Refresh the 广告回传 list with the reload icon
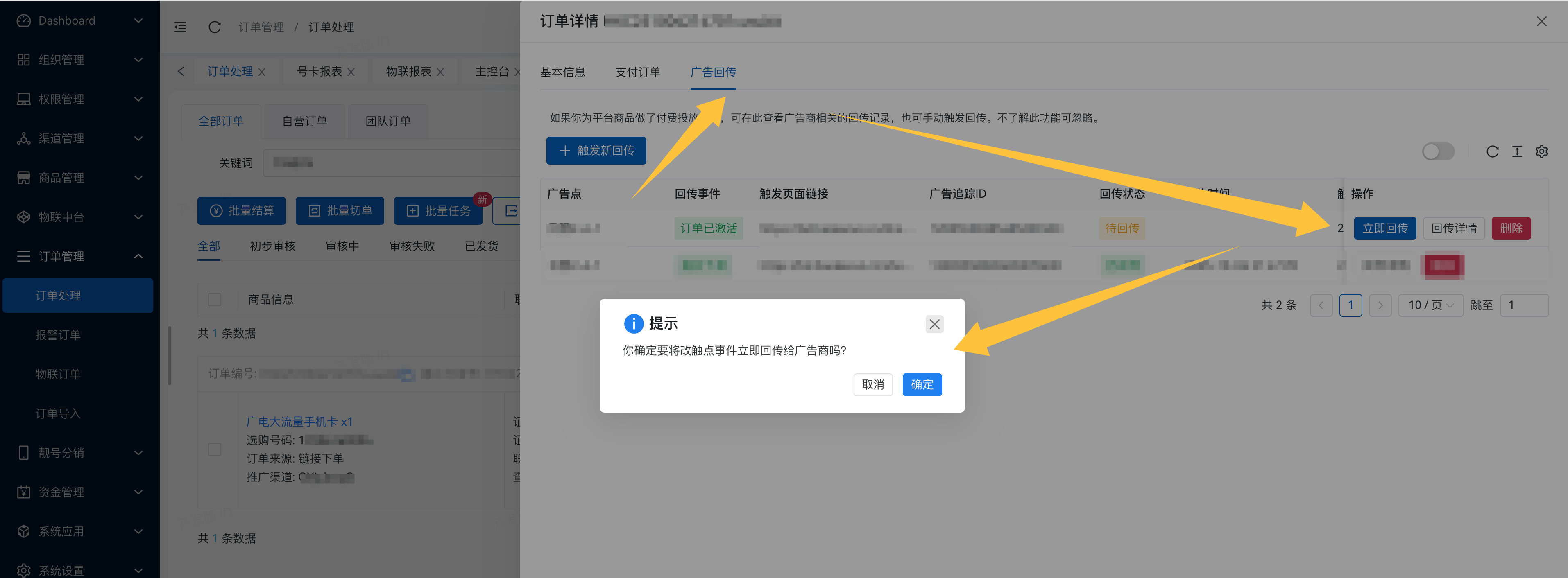Image resolution: width=1568 pixels, height=578 pixels. (1492, 151)
